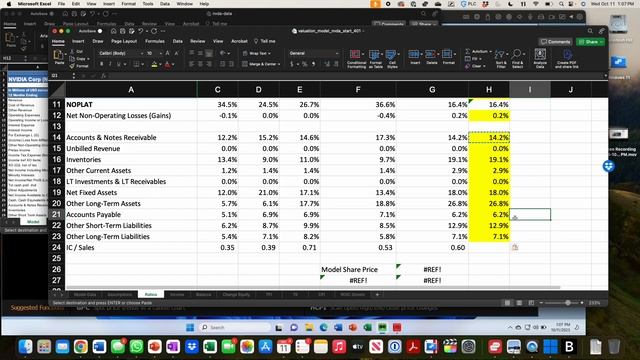Click the add new sheet plus button
The width and height of the screenshot is (640, 360).
377,294
